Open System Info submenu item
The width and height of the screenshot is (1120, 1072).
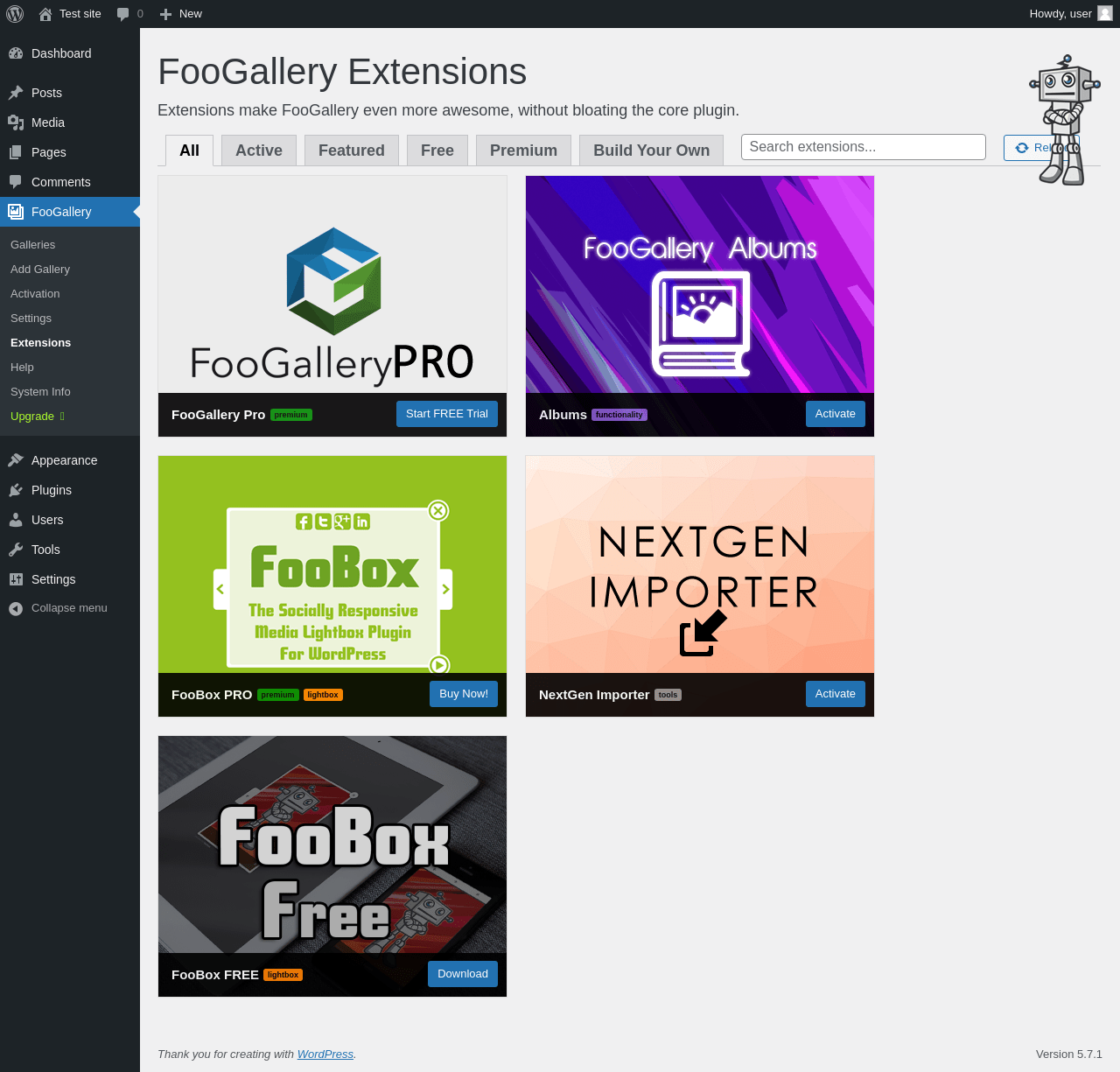(x=40, y=392)
